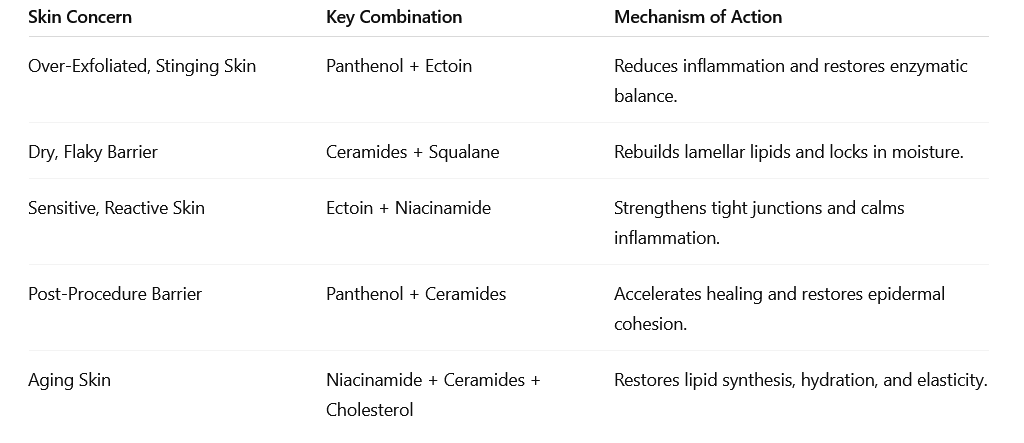Click the Mechanism of Action column header

pos(697,17)
